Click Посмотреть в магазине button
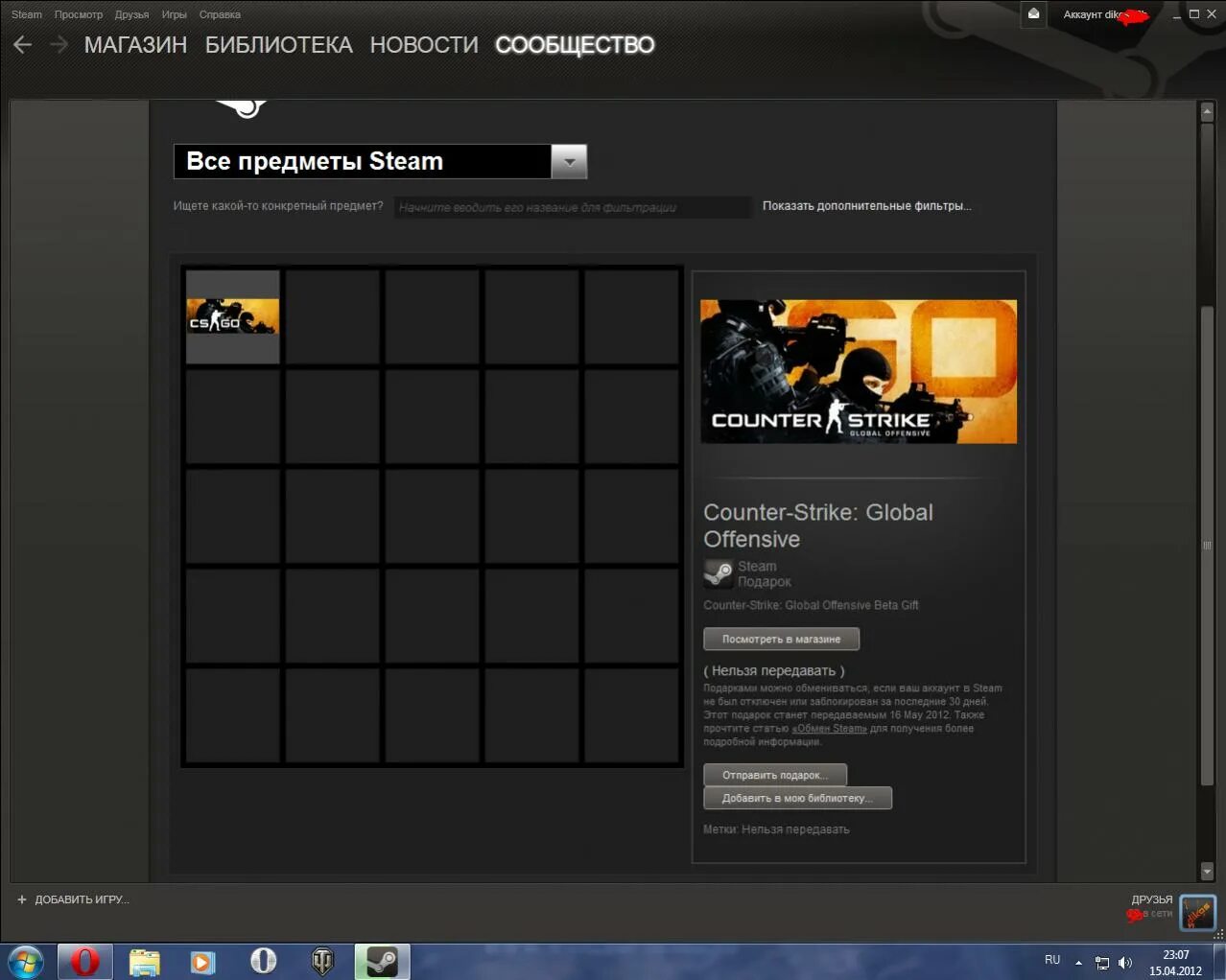Viewport: 1226px width, 980px height. point(781,639)
